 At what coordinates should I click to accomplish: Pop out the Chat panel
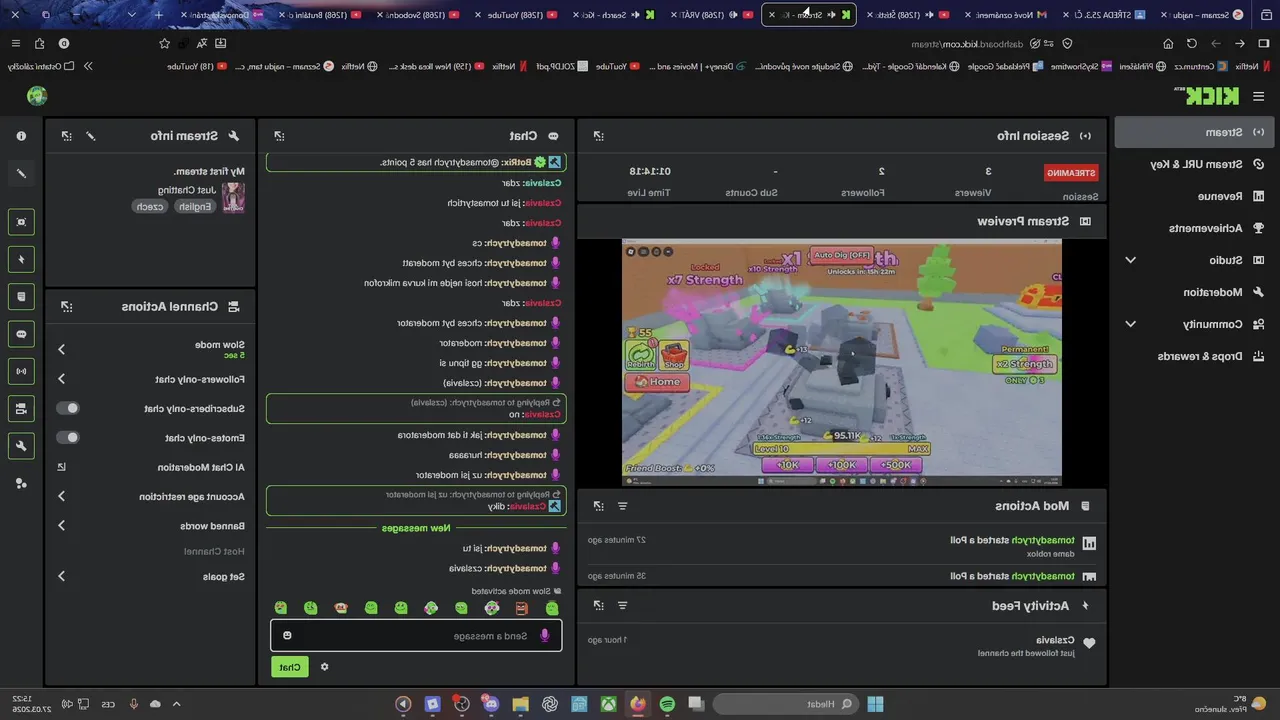point(279,136)
